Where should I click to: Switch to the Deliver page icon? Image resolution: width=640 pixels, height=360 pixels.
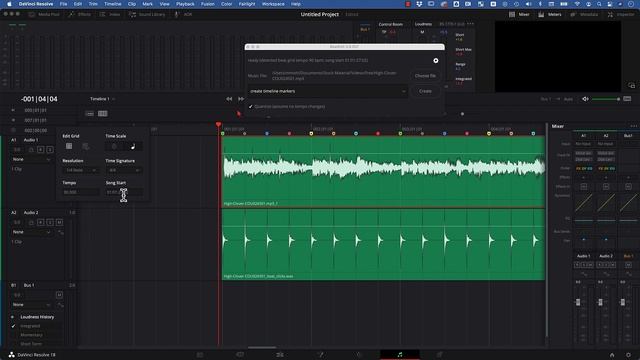440,355
